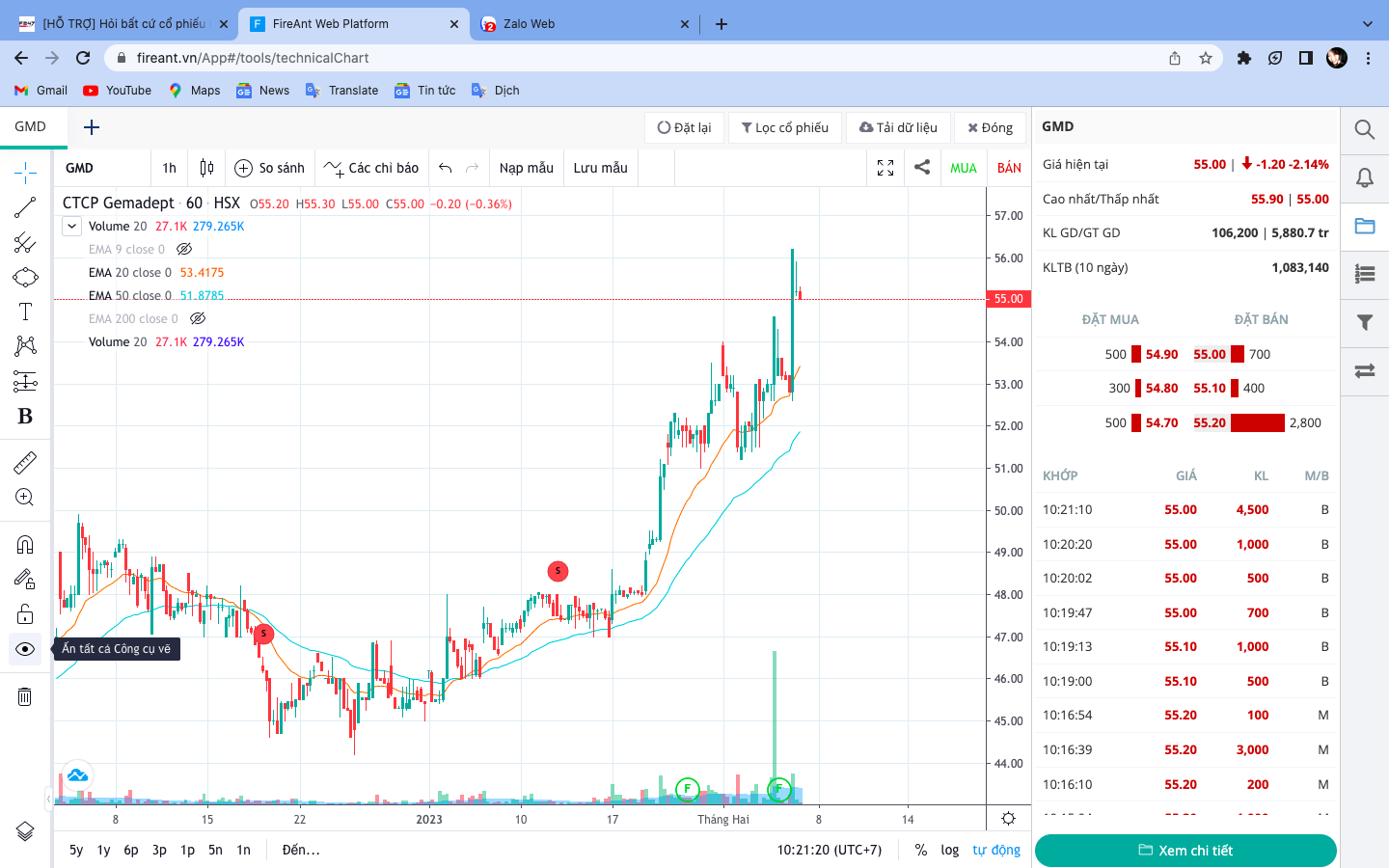
Task: Click the cloud icon on the chart
Action: tap(77, 775)
